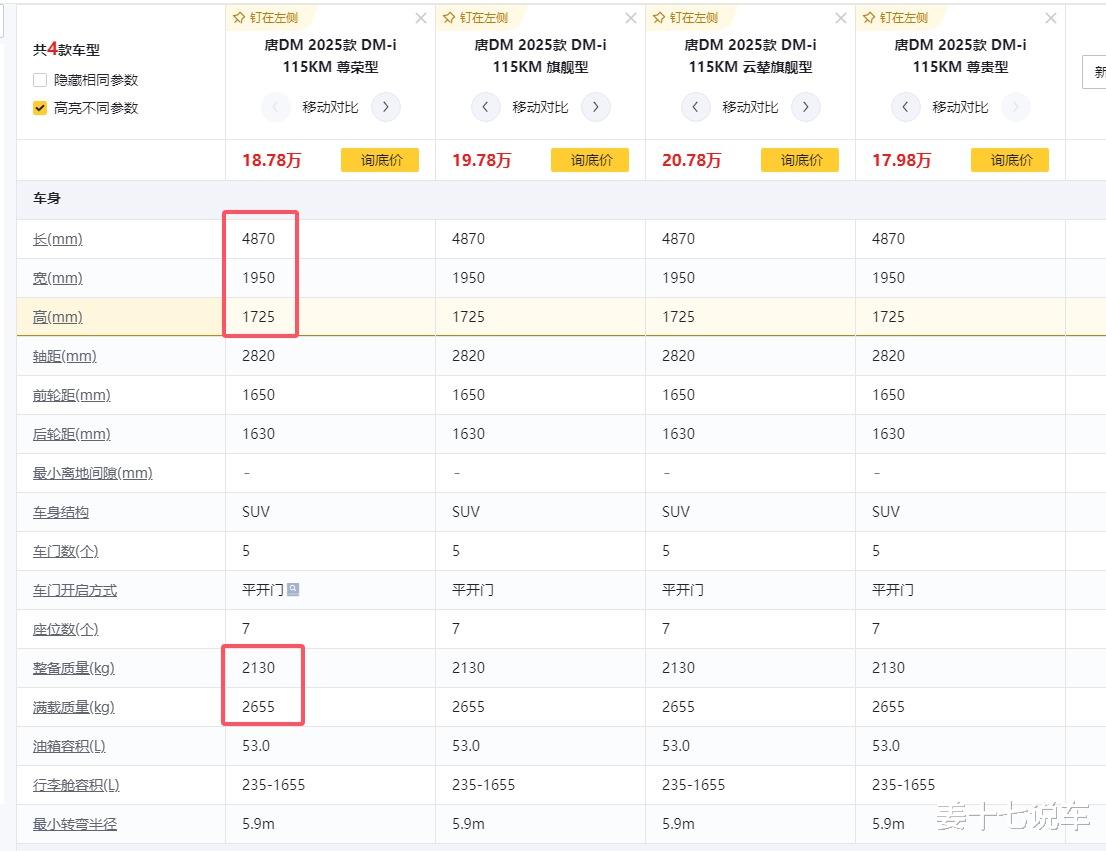Select 17.98万 price text
This screenshot has height=851, width=1106.
coord(901,160)
